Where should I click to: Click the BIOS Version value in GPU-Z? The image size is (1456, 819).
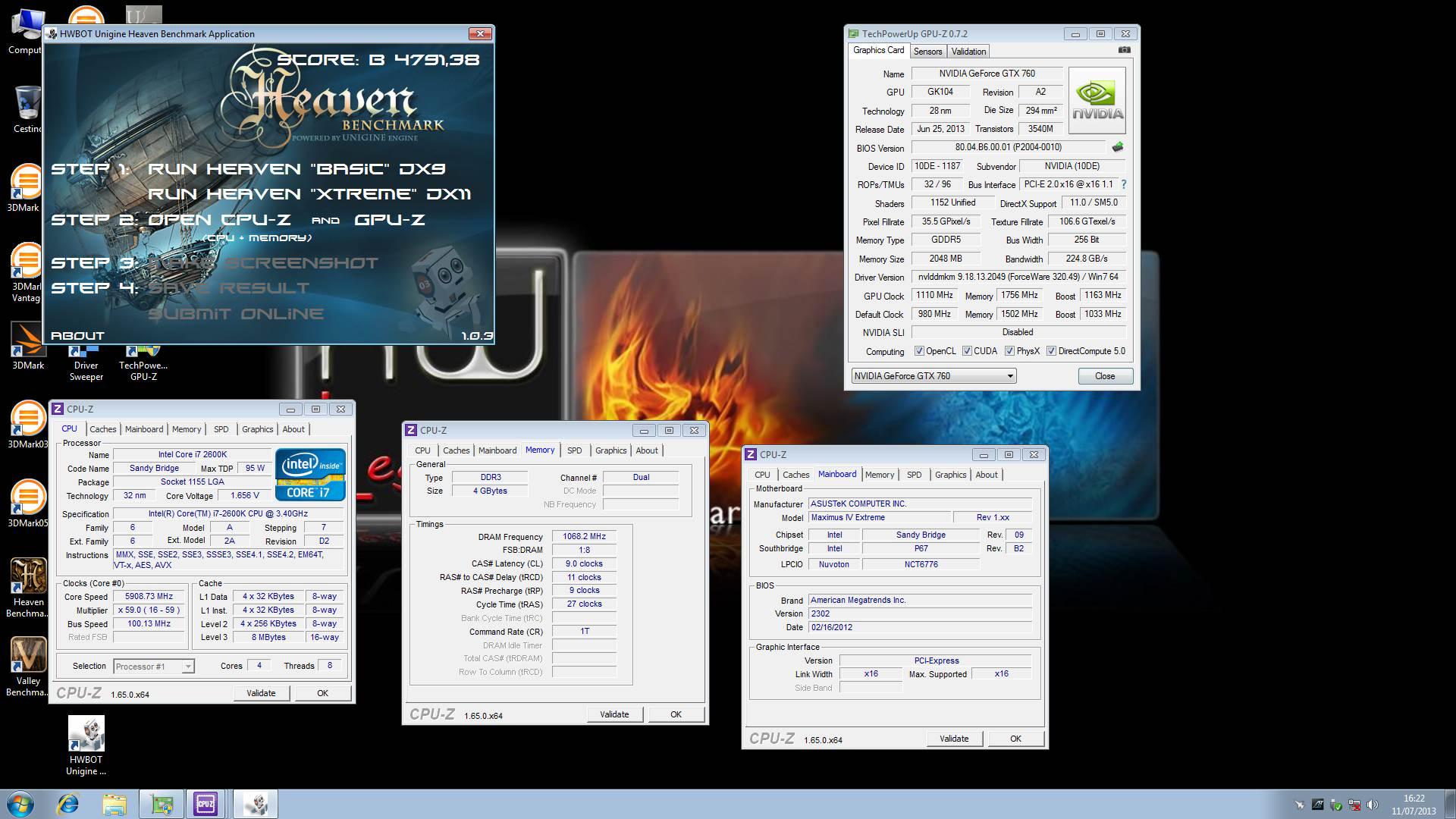pyautogui.click(x=1008, y=148)
